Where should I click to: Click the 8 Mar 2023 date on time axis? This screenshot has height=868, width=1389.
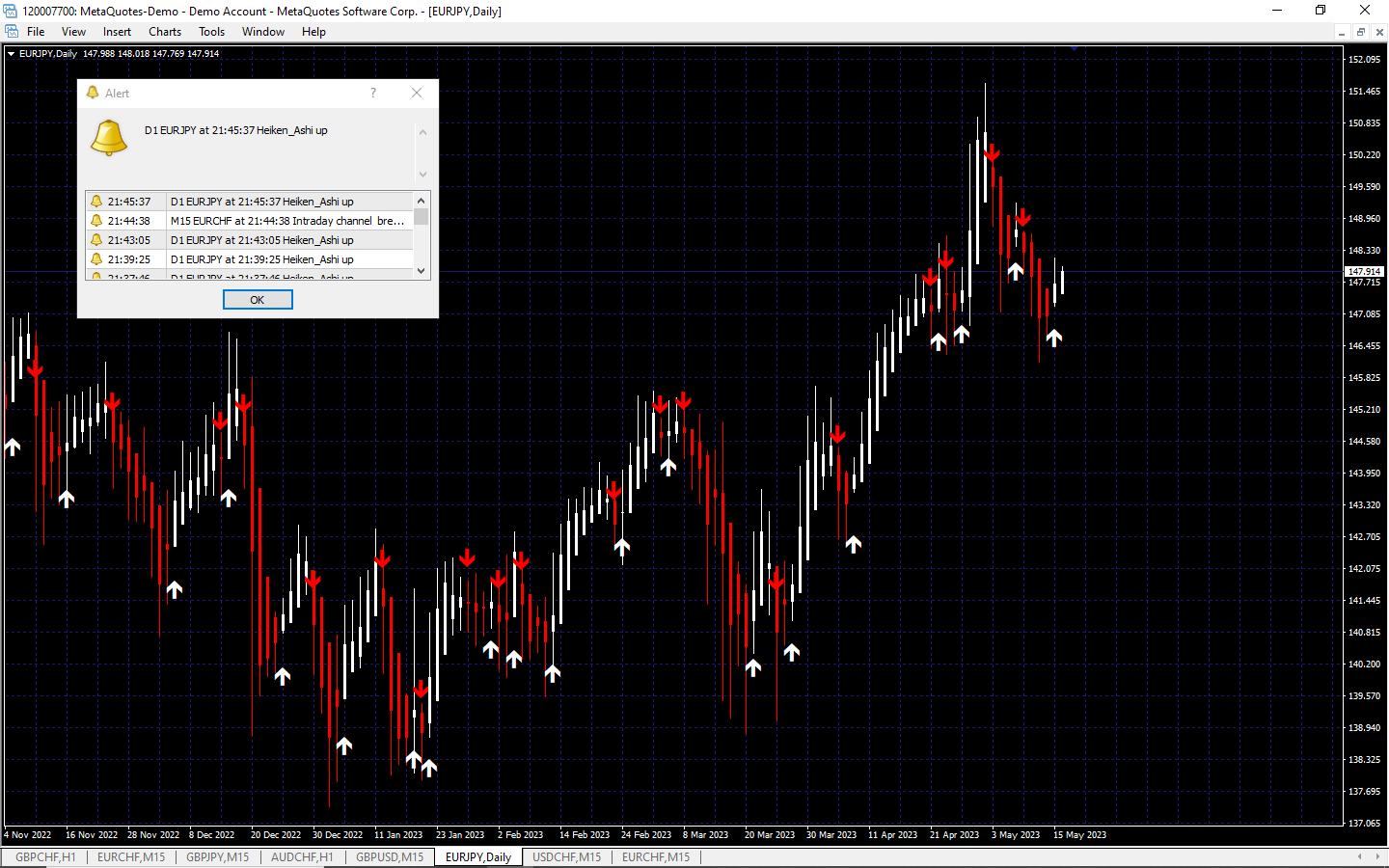coord(705,835)
